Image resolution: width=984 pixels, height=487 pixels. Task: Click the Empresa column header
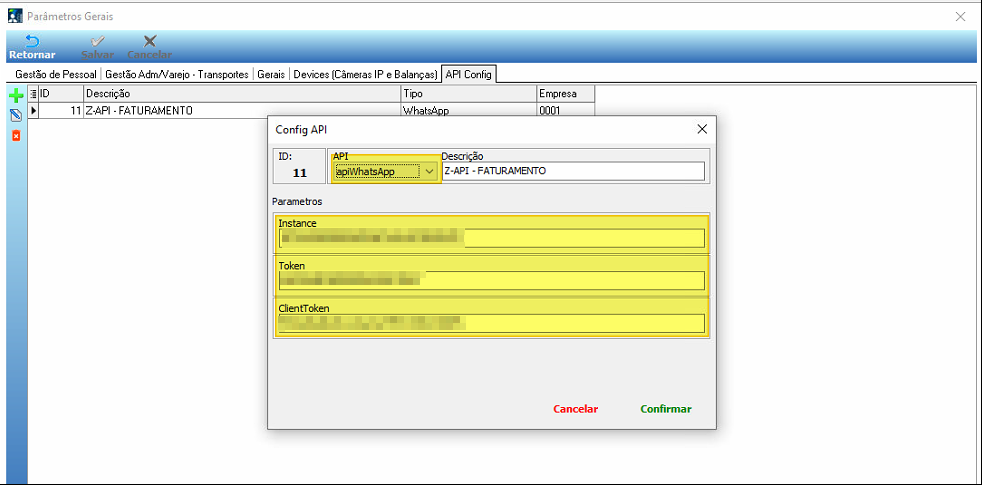(x=565, y=94)
